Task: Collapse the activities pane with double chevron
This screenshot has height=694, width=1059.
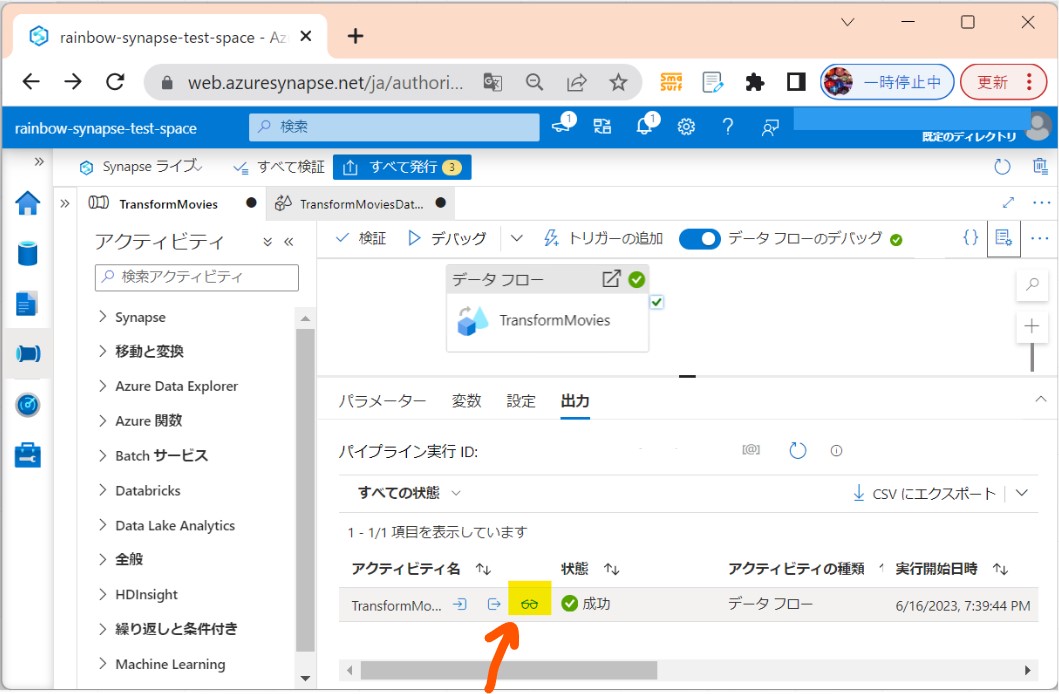Action: (288, 242)
